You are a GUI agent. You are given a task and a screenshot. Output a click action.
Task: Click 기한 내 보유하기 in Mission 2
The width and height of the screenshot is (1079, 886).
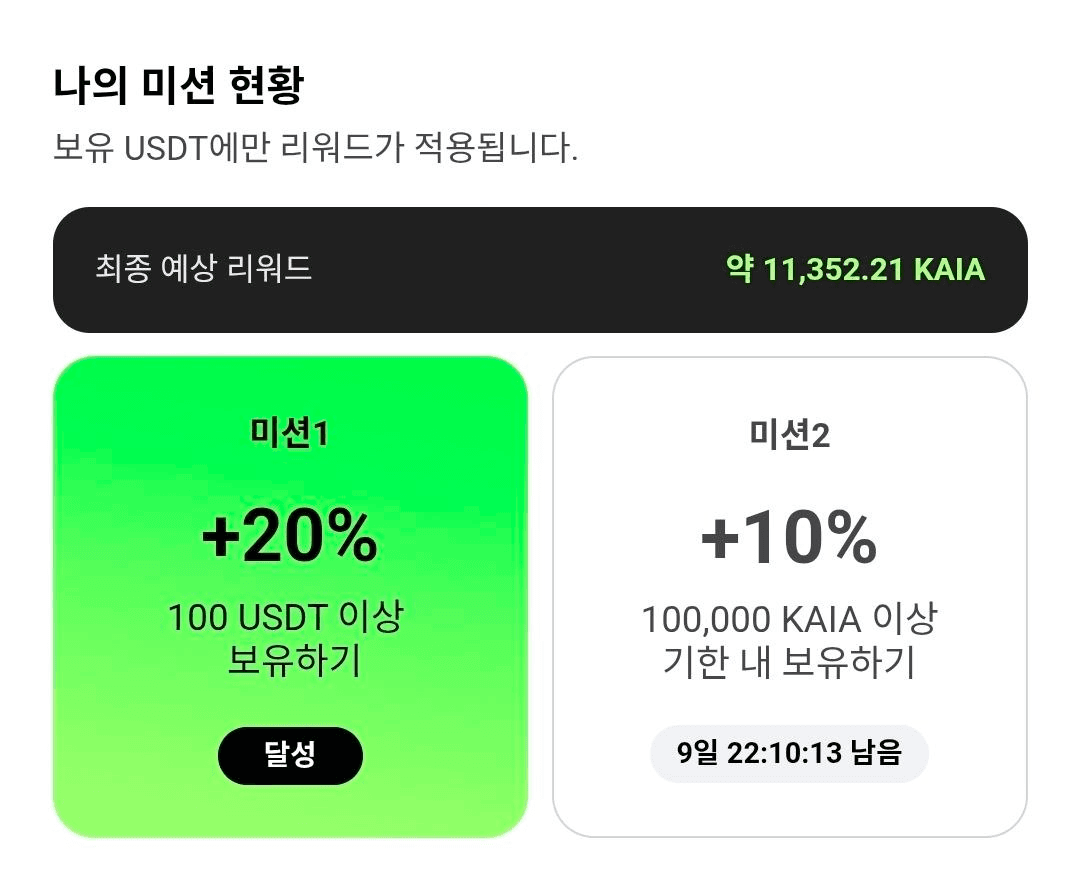pyautogui.click(x=789, y=662)
